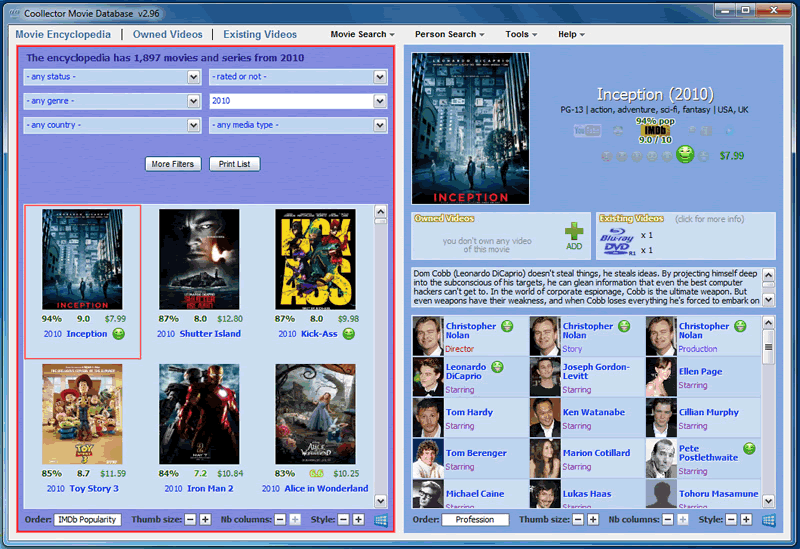Image resolution: width=800 pixels, height=549 pixels.
Task: Open Marion Cotillard's person link
Action: [596, 453]
